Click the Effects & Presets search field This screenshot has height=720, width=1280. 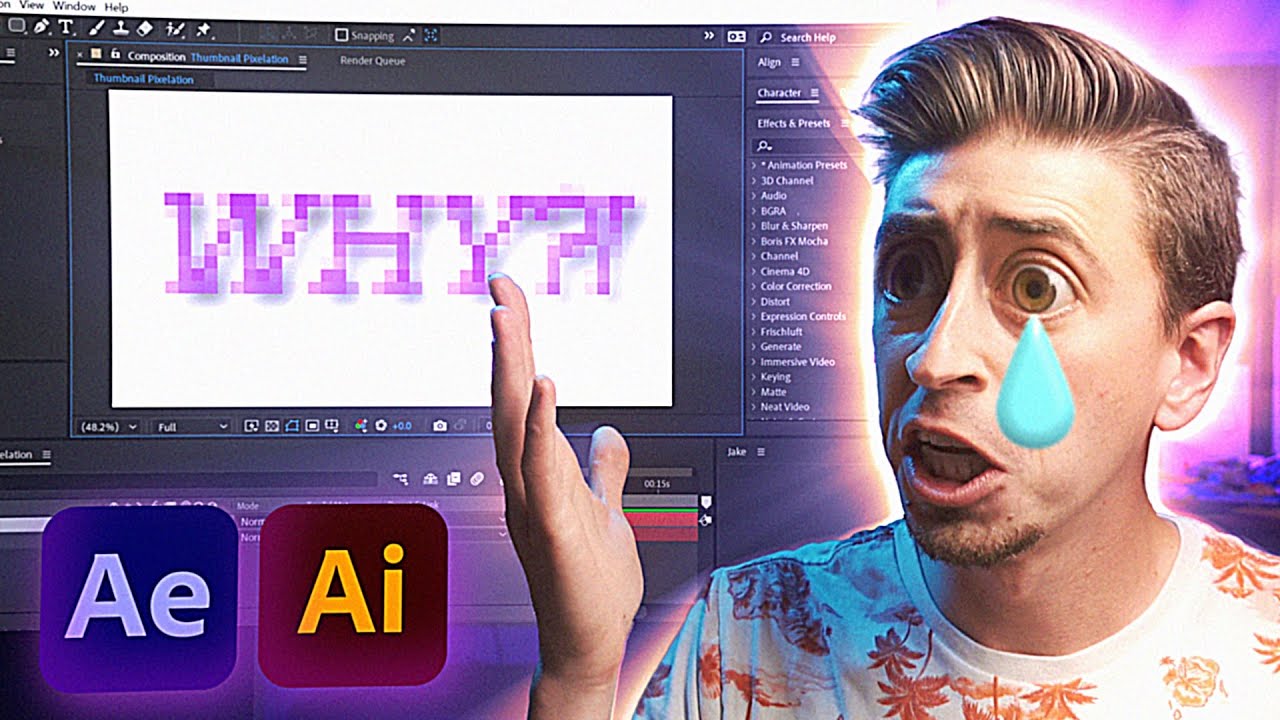(x=800, y=146)
